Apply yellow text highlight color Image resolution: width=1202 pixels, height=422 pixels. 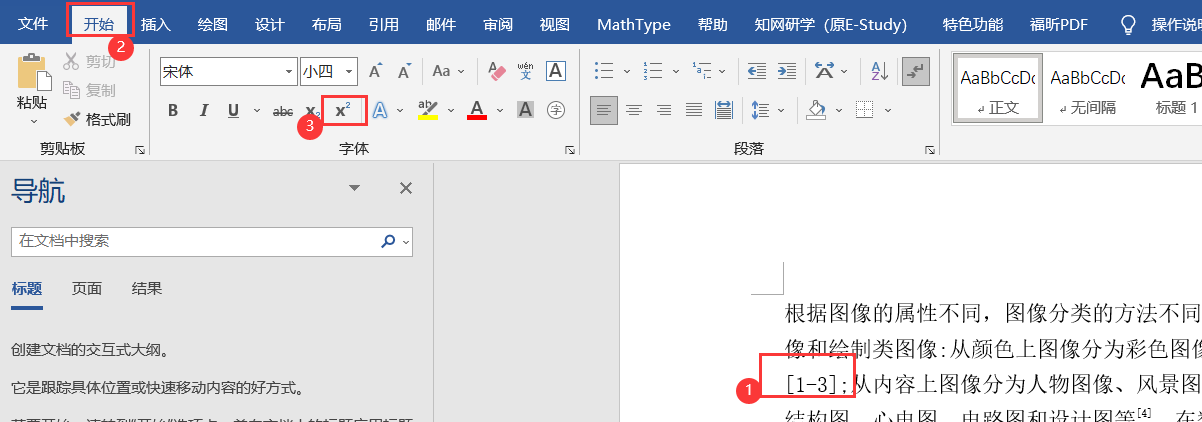click(x=428, y=110)
